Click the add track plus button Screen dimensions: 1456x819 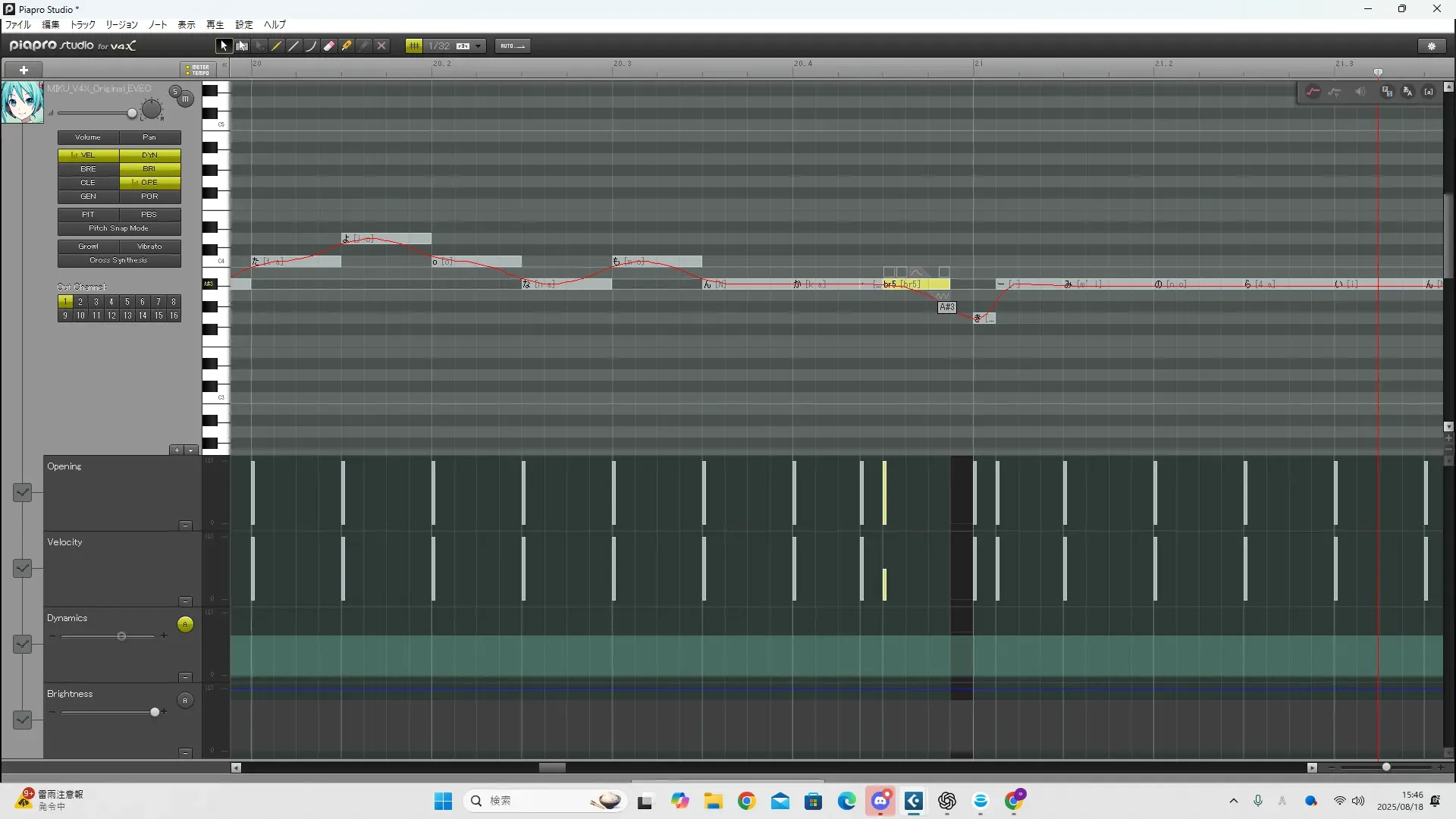click(x=24, y=70)
